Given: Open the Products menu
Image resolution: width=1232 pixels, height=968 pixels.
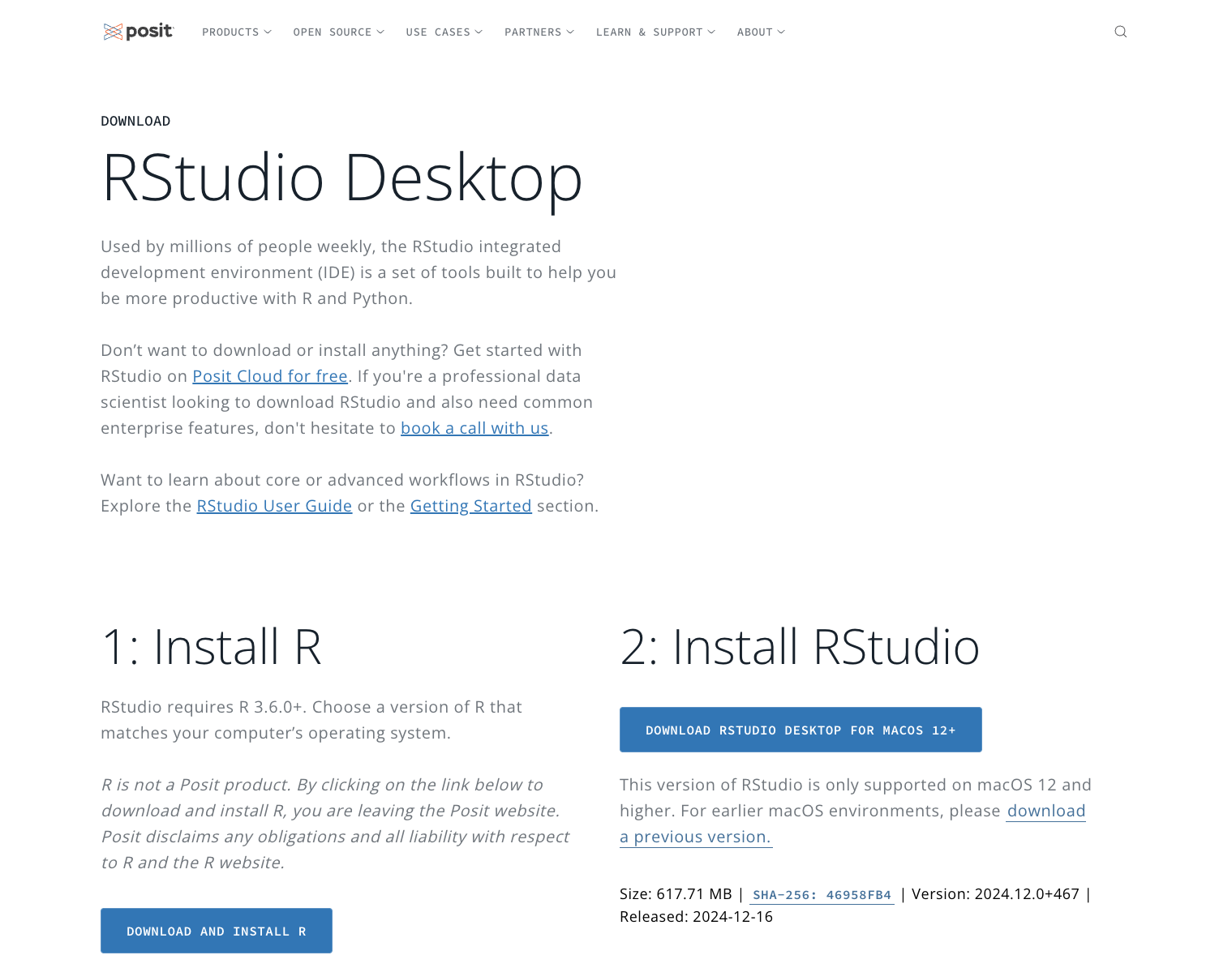Looking at the screenshot, I should [x=237, y=32].
